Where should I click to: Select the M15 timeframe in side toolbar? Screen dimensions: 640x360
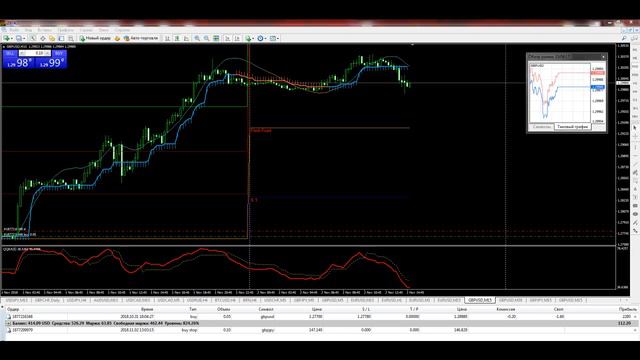pos(635,66)
